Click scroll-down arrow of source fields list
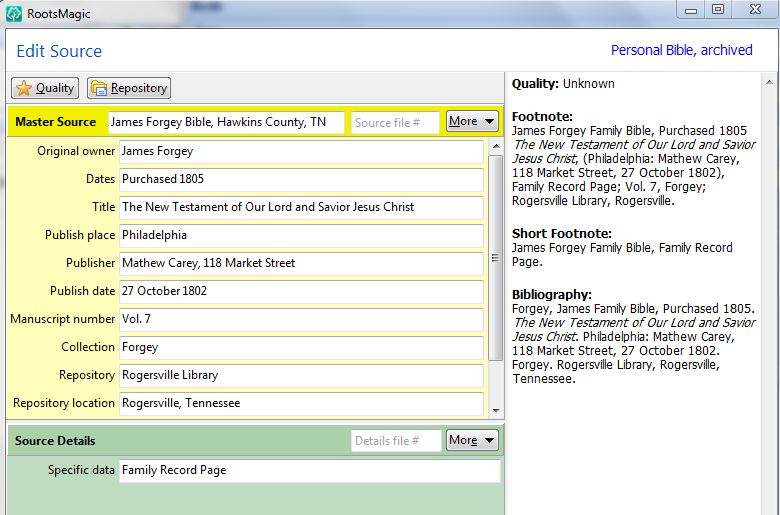 click(x=495, y=411)
